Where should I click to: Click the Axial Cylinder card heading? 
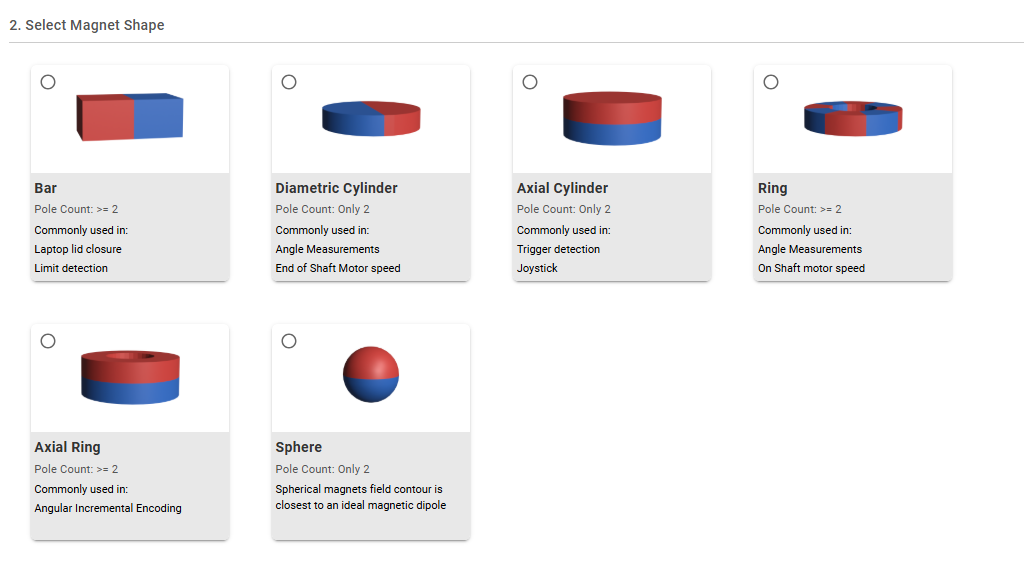coord(562,188)
